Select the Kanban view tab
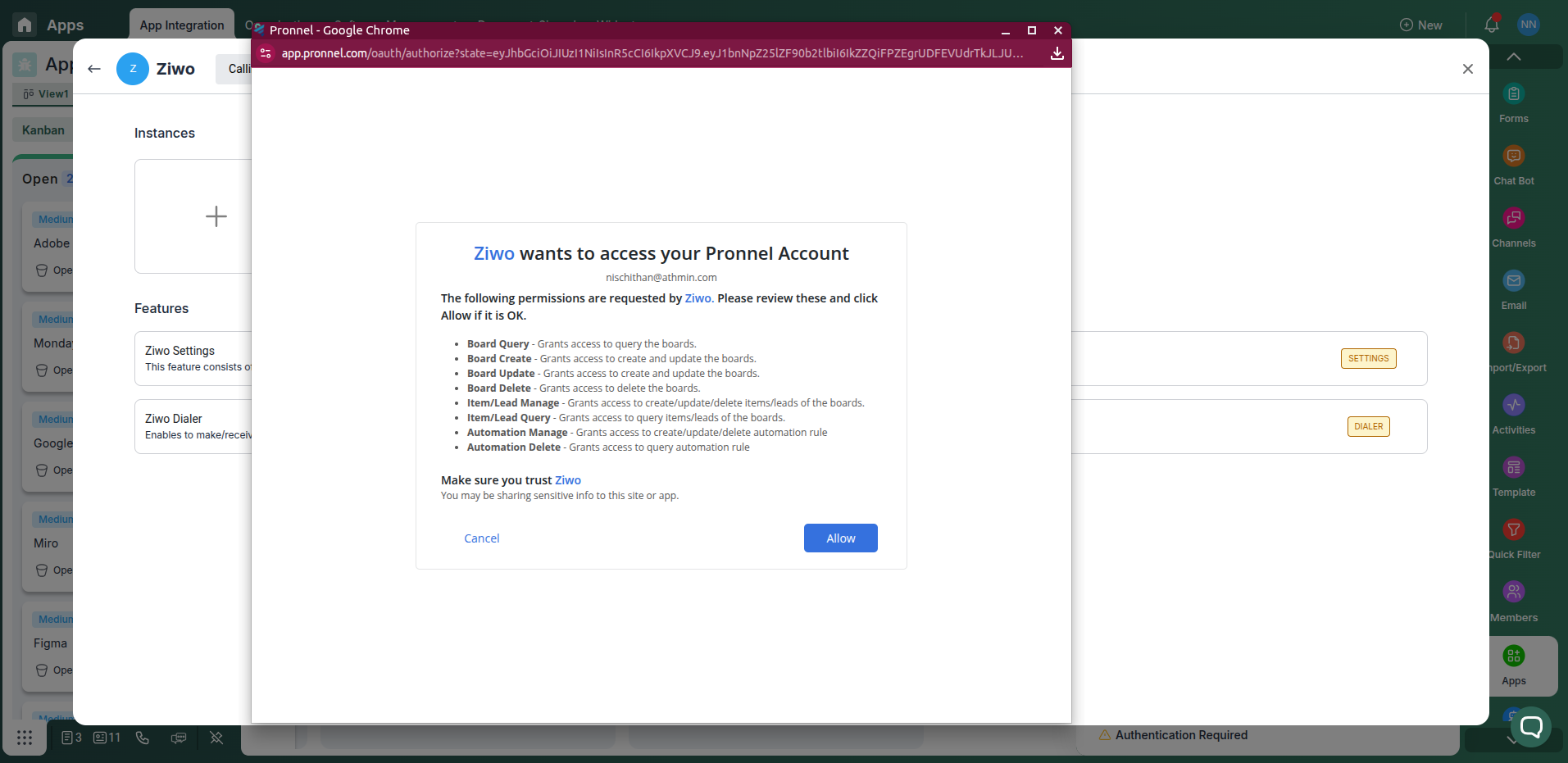 tap(43, 130)
